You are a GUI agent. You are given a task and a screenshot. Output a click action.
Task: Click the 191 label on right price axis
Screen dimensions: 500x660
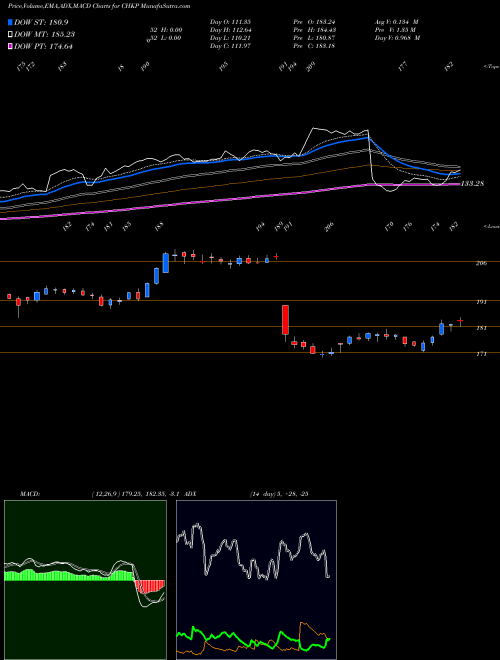click(481, 302)
